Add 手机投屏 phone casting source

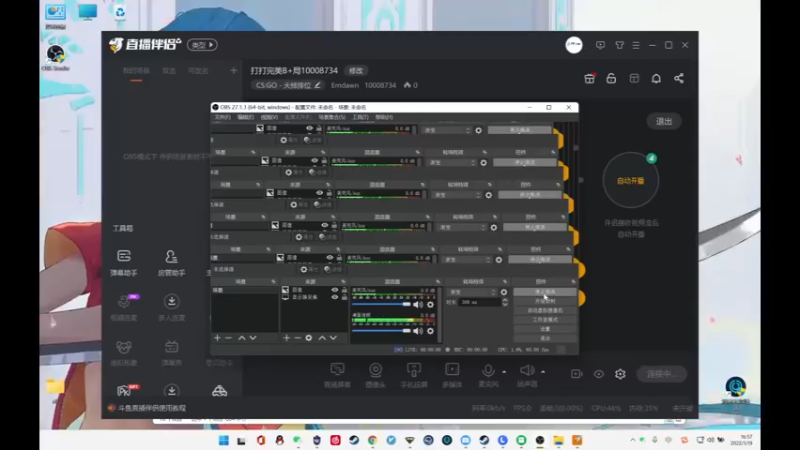click(x=414, y=374)
